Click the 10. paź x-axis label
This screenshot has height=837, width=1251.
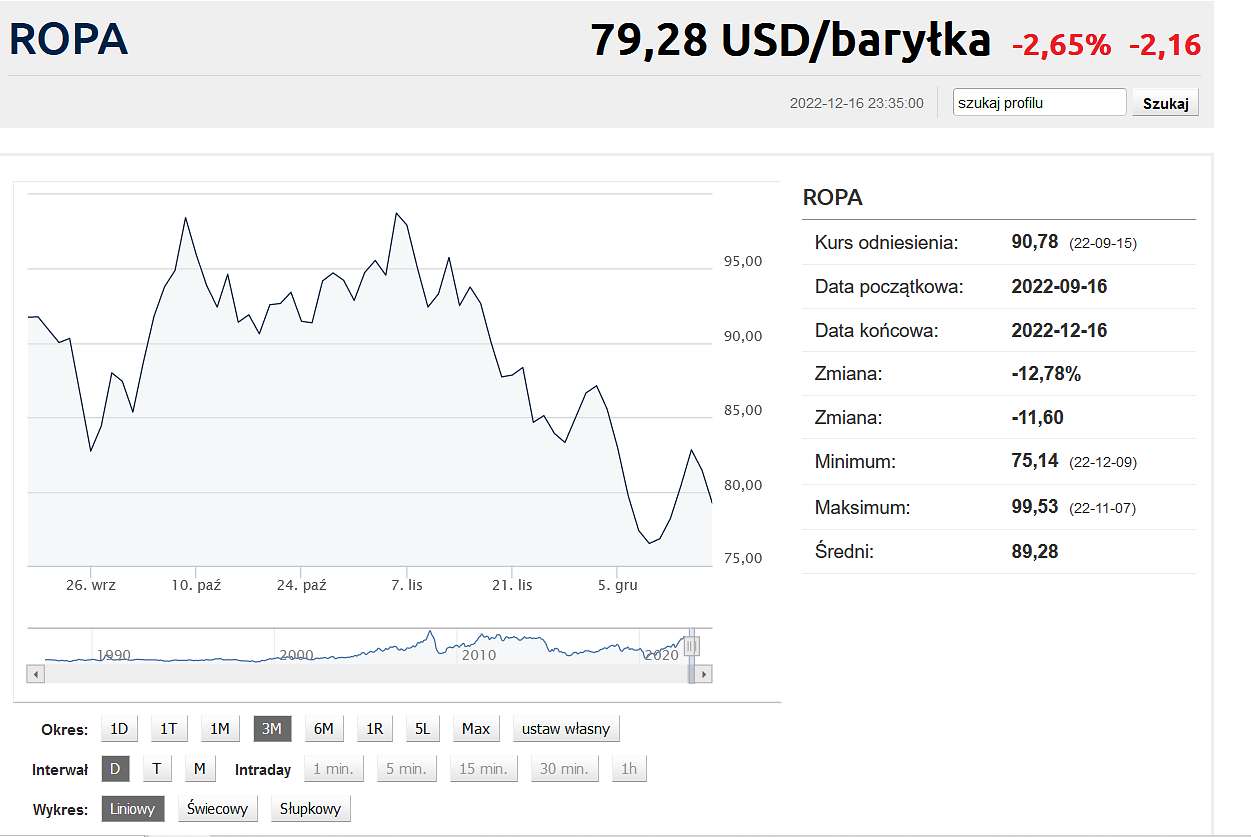[x=196, y=585]
